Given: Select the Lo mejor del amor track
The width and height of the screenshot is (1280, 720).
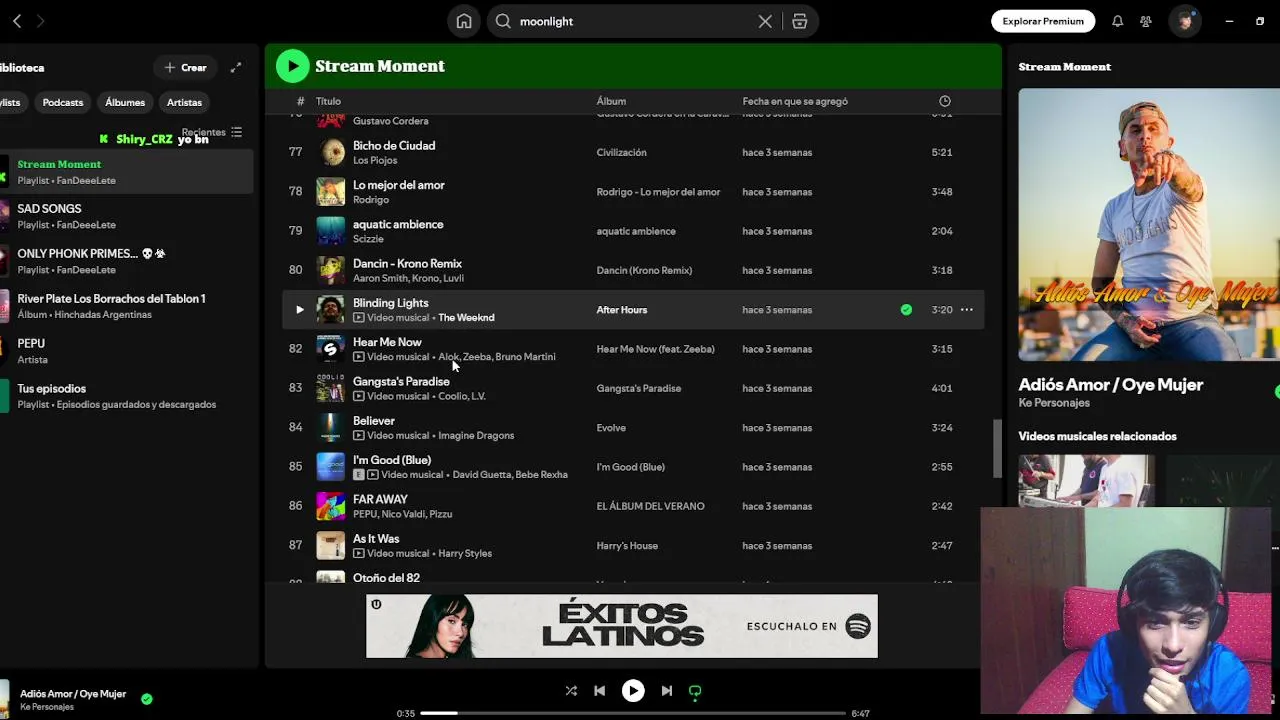Looking at the screenshot, I should [x=399, y=185].
